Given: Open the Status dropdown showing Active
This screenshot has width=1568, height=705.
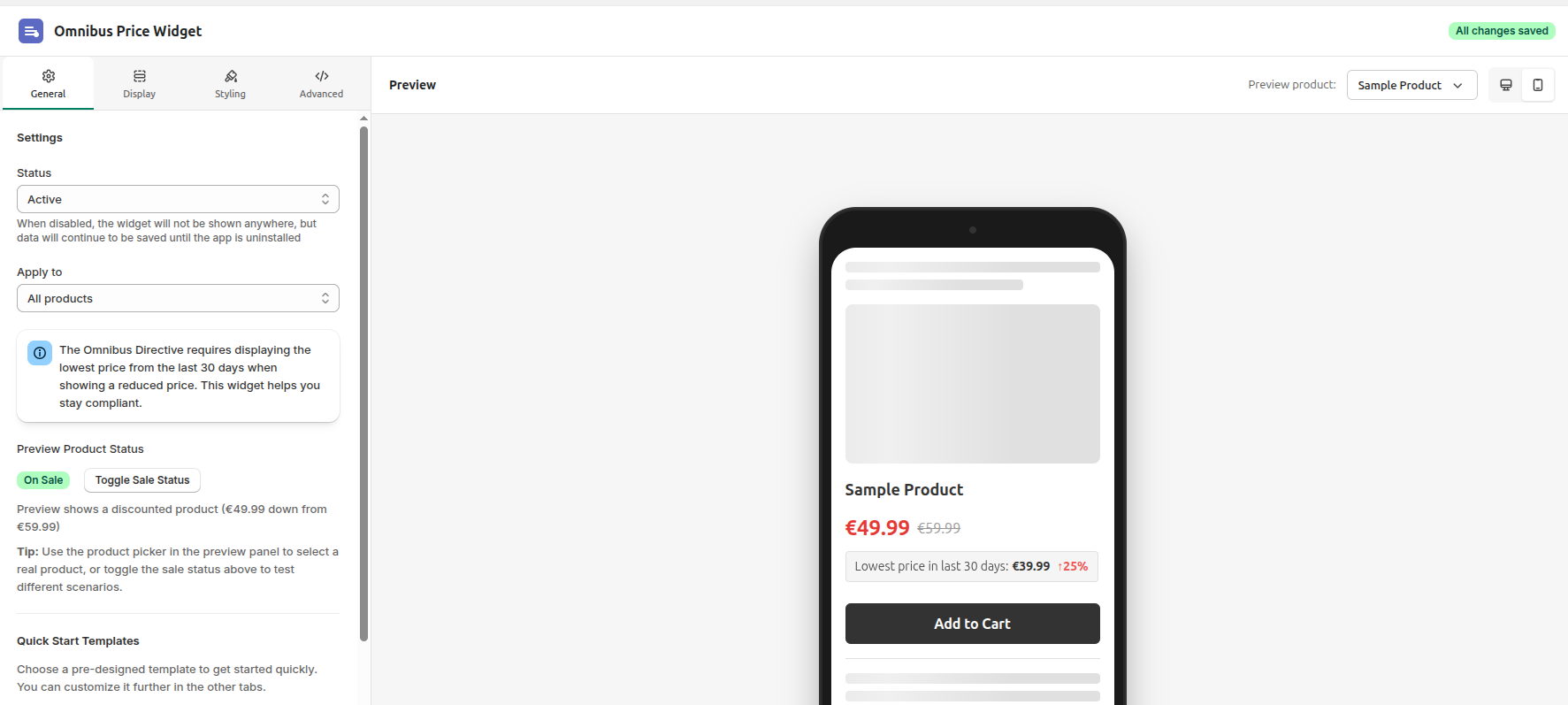Looking at the screenshot, I should [177, 198].
